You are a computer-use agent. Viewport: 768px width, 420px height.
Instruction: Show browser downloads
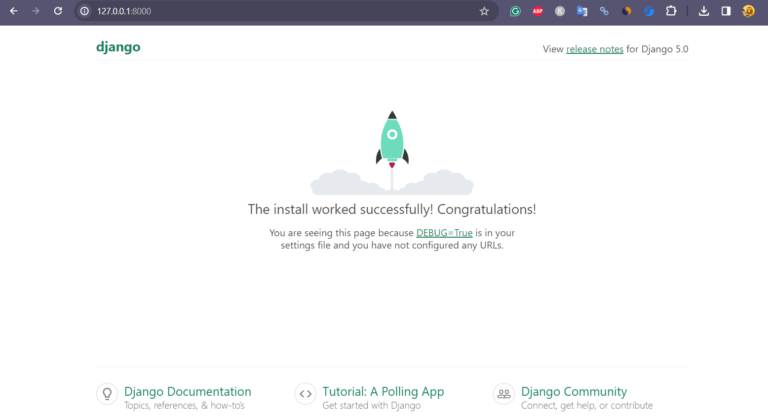pos(704,11)
